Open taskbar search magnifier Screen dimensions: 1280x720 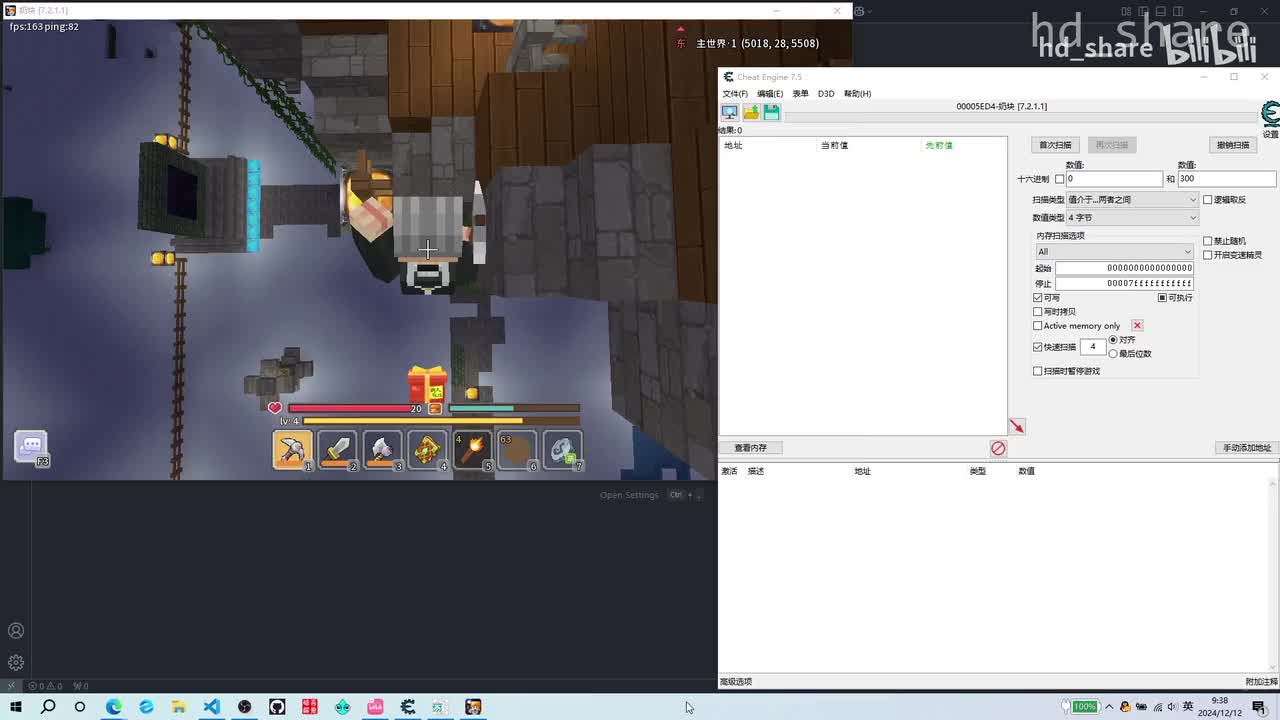(48, 707)
